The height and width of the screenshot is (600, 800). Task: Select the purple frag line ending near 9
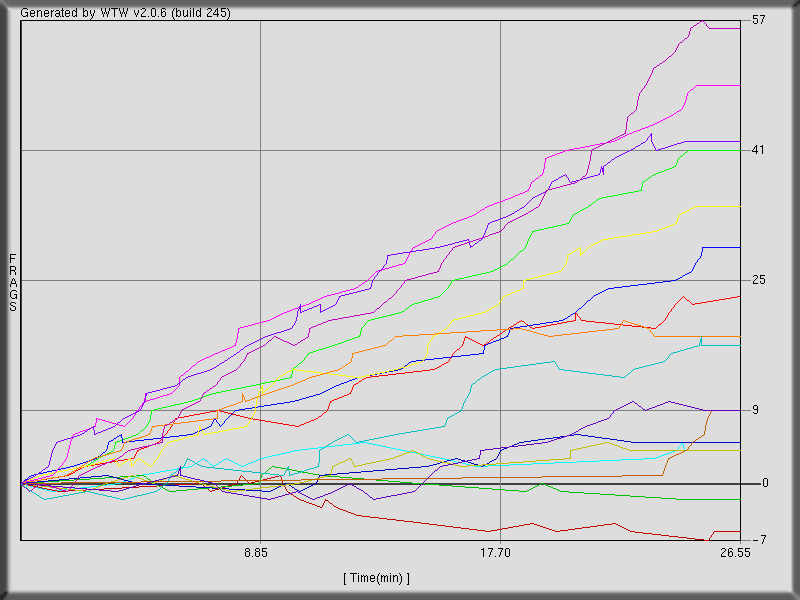click(700, 410)
